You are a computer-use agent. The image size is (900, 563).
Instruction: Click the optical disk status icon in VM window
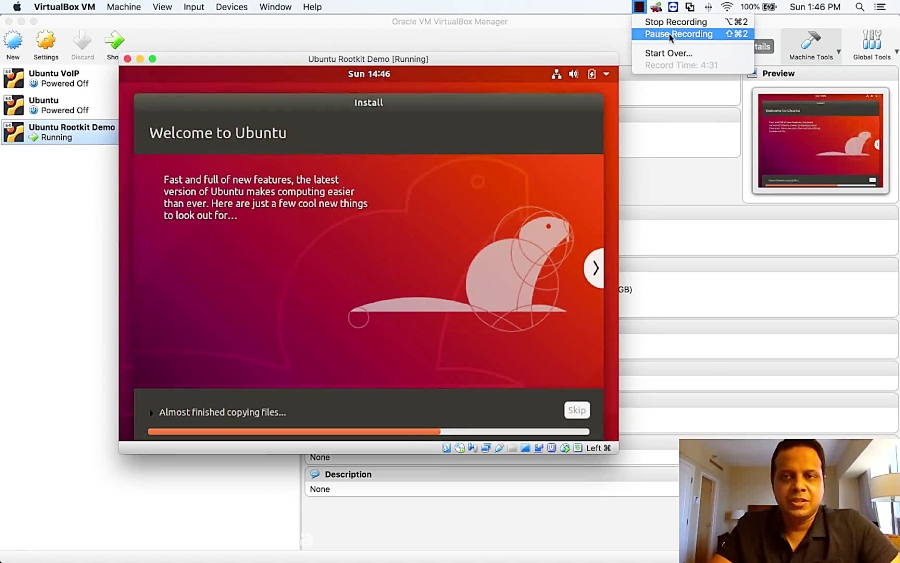(460, 448)
